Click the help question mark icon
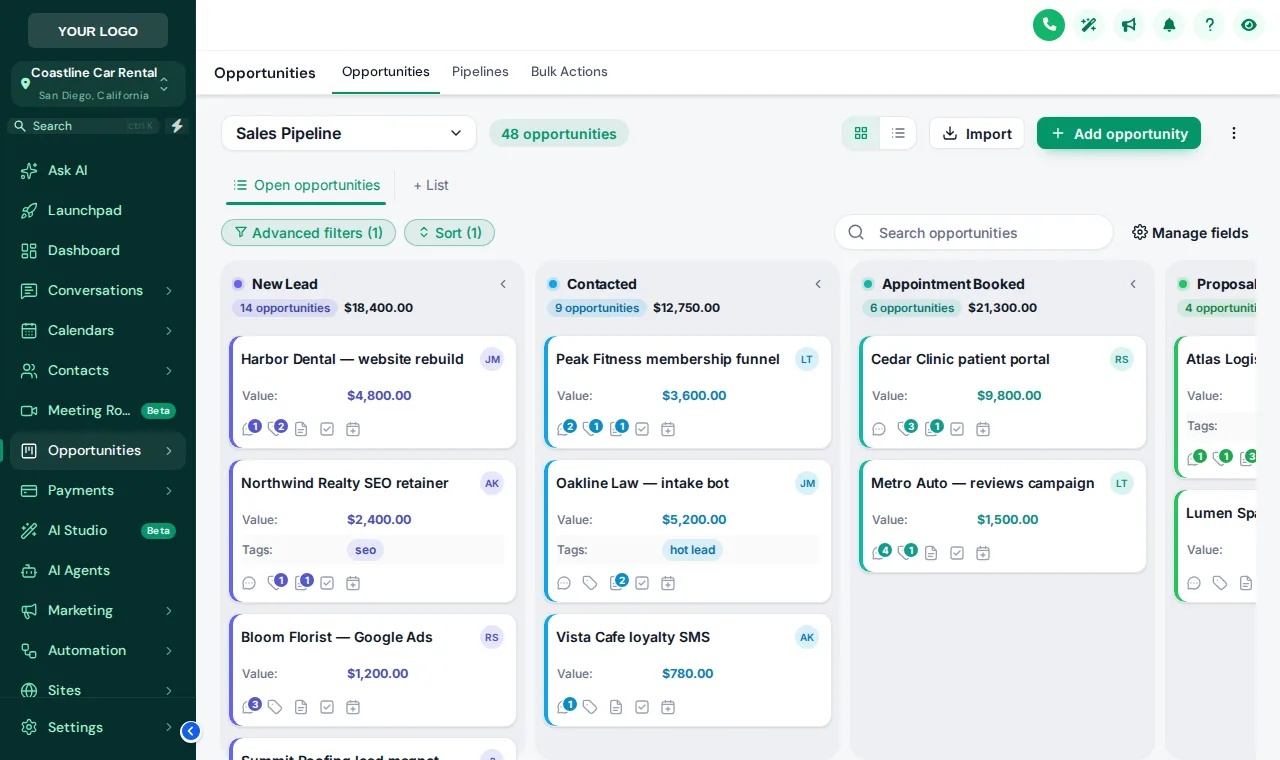 click(1209, 25)
